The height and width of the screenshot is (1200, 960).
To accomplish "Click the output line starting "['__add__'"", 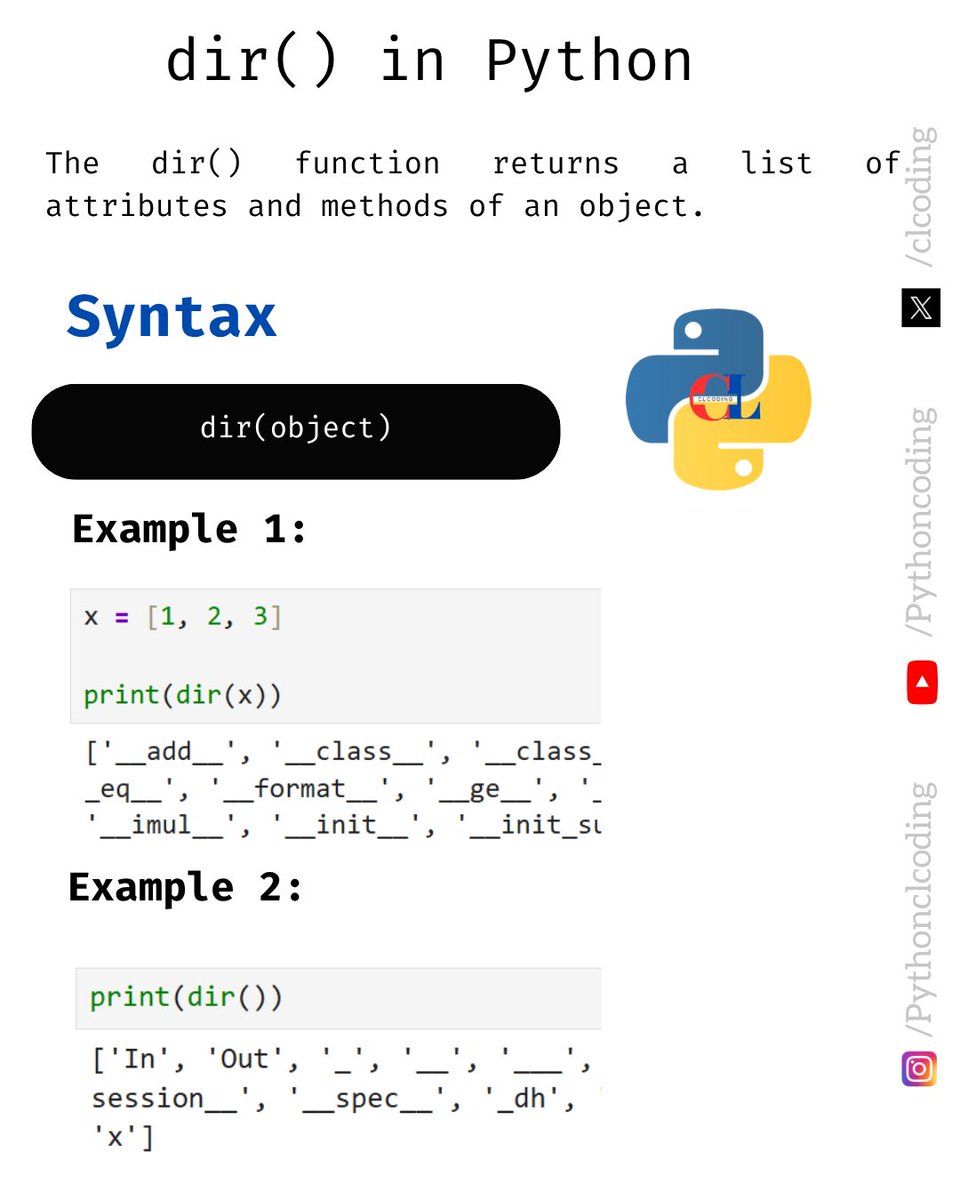I will [x=343, y=752].
